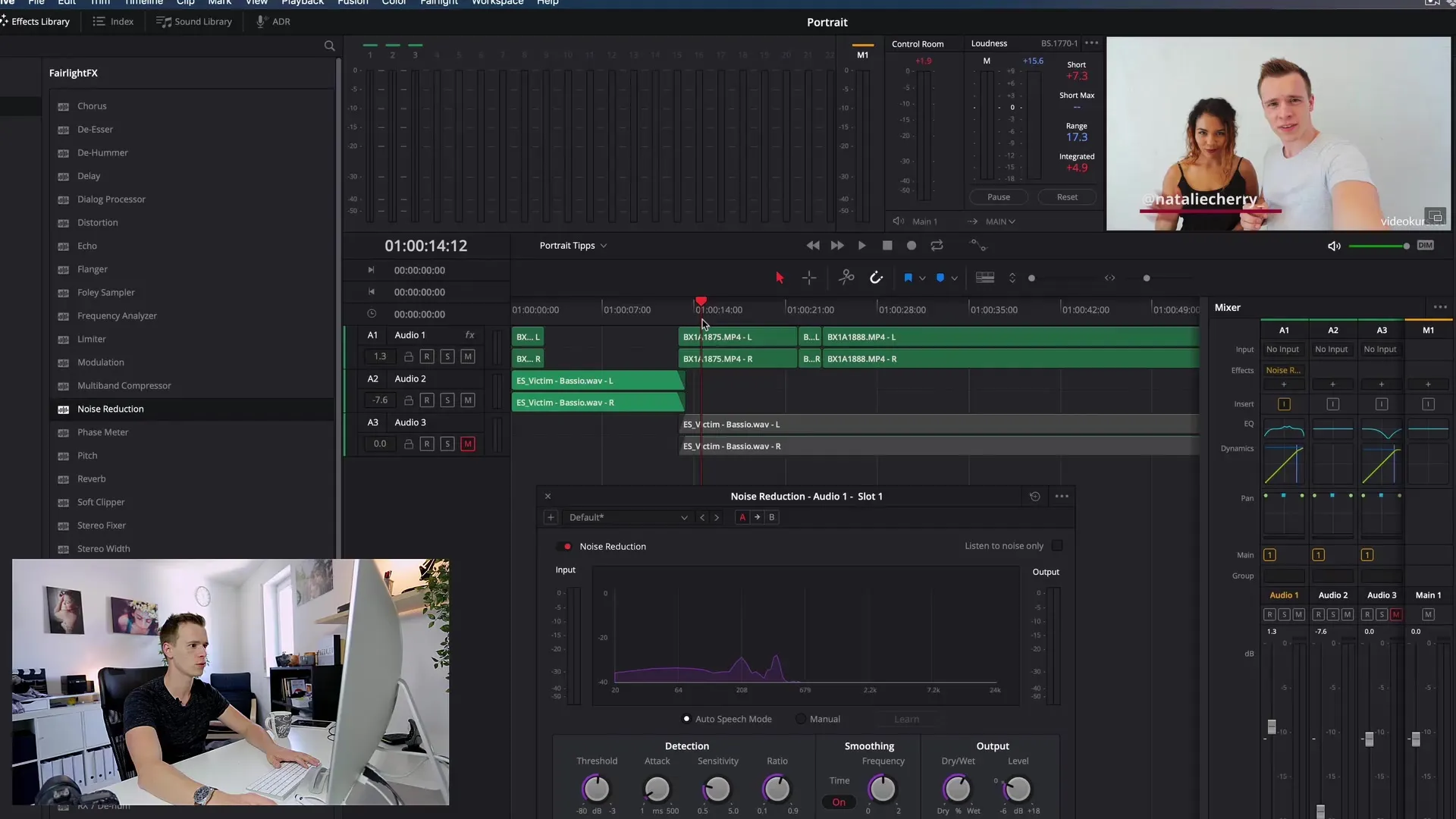Select the B comparison state button
The image size is (1456, 819).
[x=772, y=517]
